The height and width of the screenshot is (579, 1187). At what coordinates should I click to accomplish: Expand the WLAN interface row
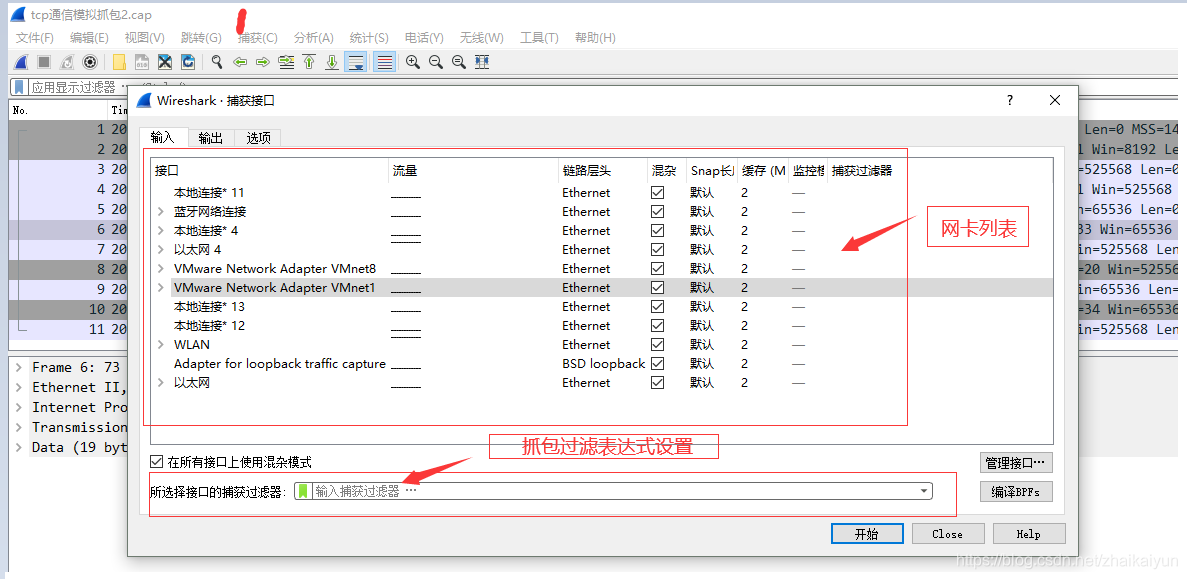160,345
